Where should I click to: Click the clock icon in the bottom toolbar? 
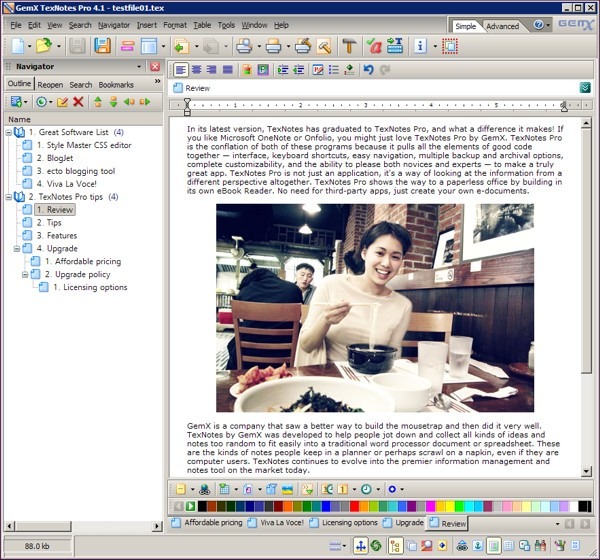coord(366,489)
